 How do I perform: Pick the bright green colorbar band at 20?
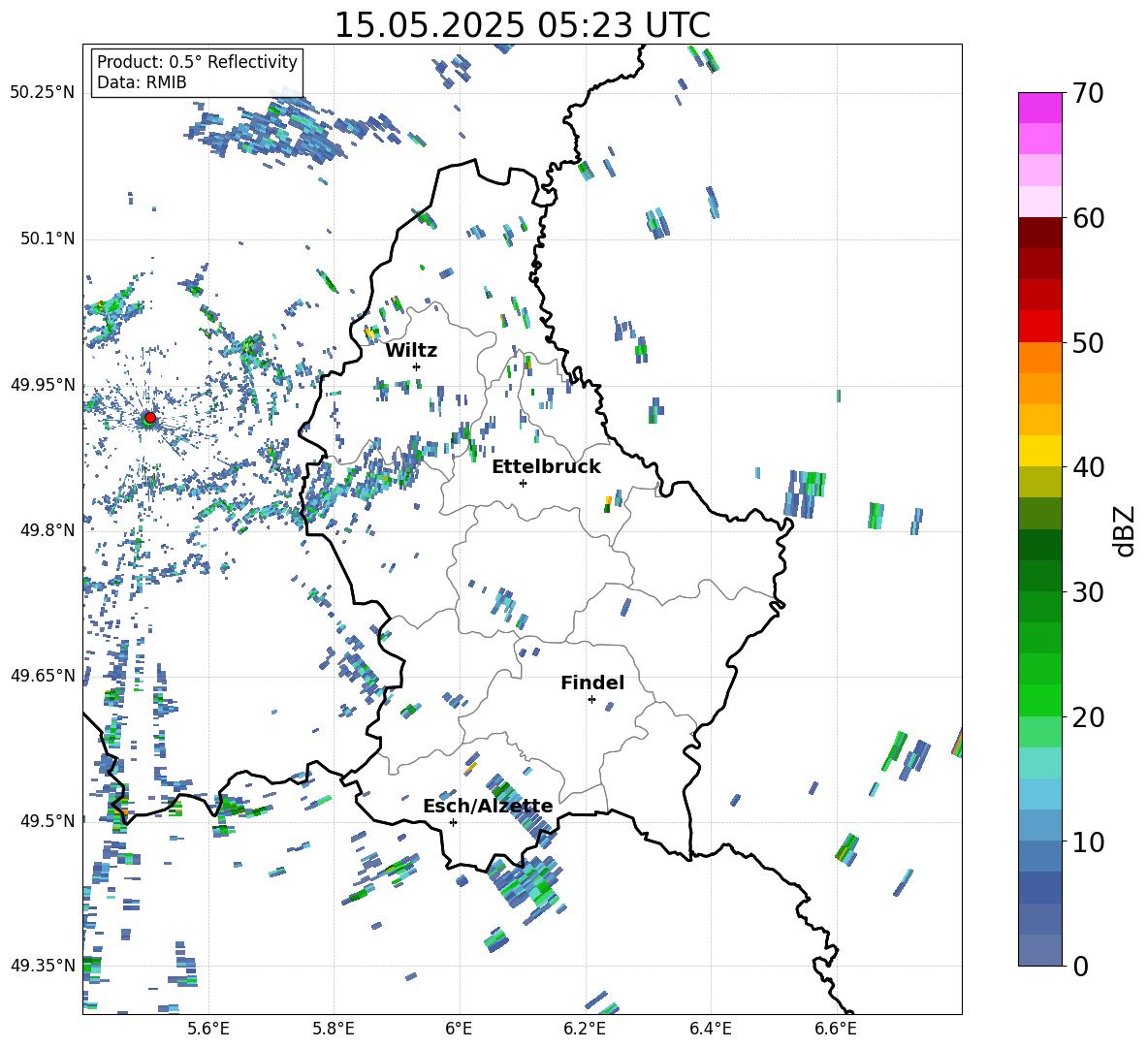click(1039, 700)
